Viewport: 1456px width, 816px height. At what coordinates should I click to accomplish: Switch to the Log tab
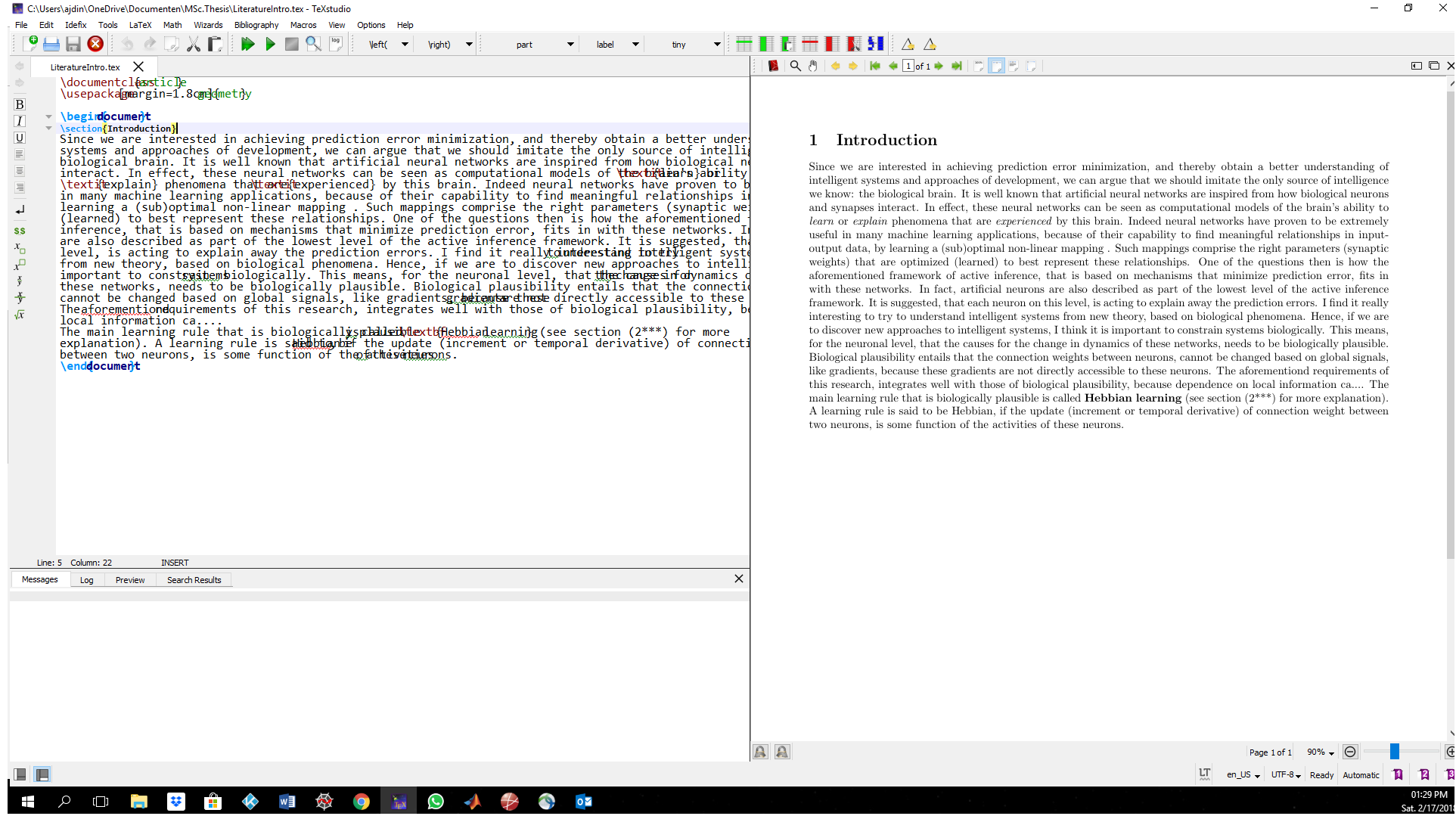86,580
